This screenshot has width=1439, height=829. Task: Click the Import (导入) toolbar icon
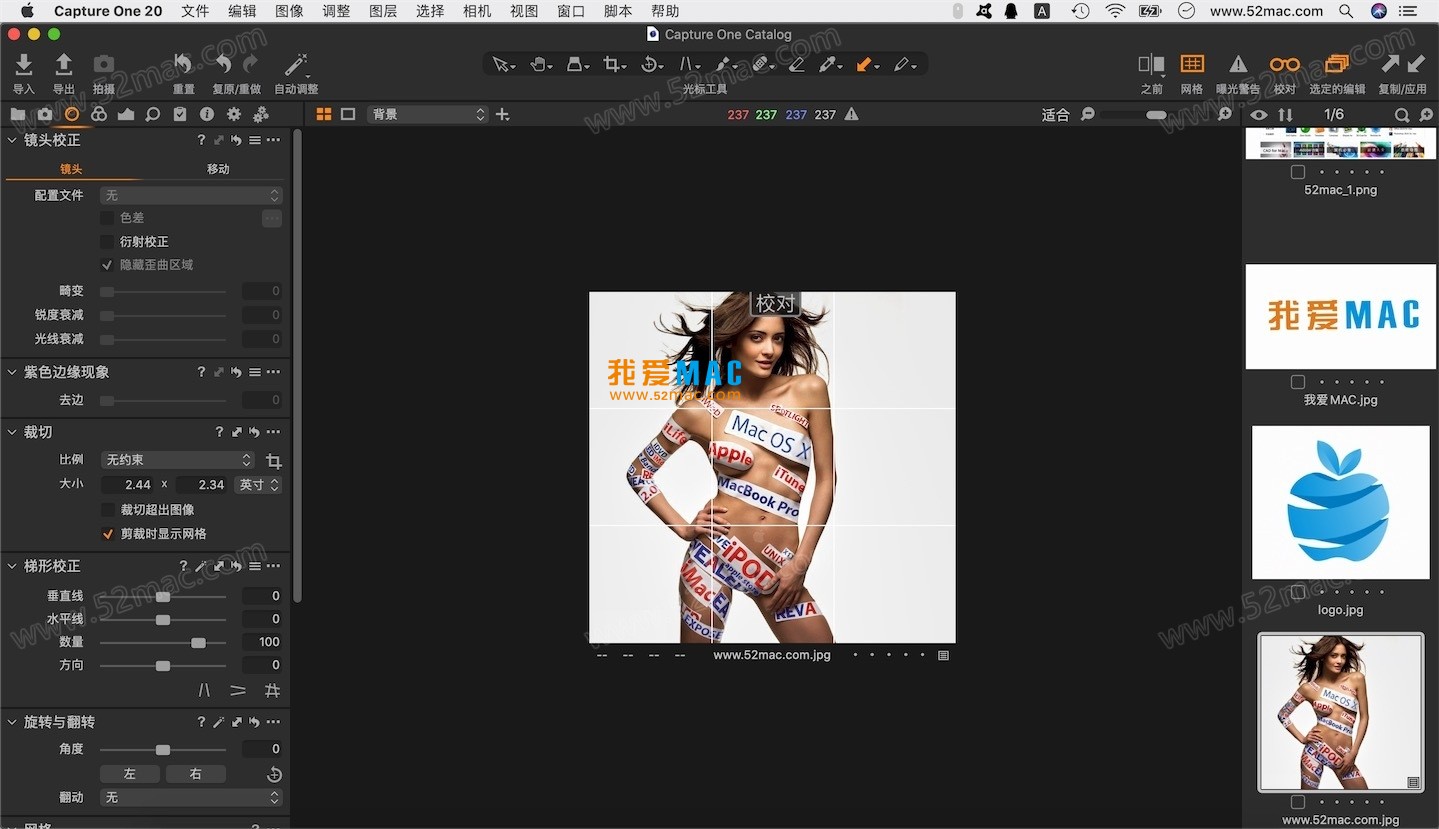(x=24, y=65)
